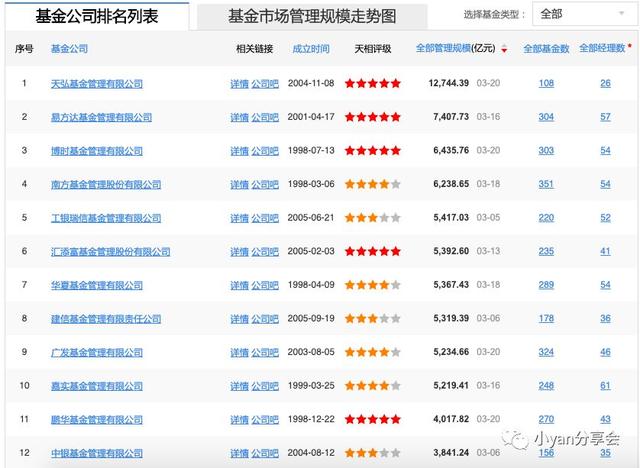The width and height of the screenshot is (640, 468).
Task: Open 中银基金管理有限公司 link
Action: (x=97, y=453)
